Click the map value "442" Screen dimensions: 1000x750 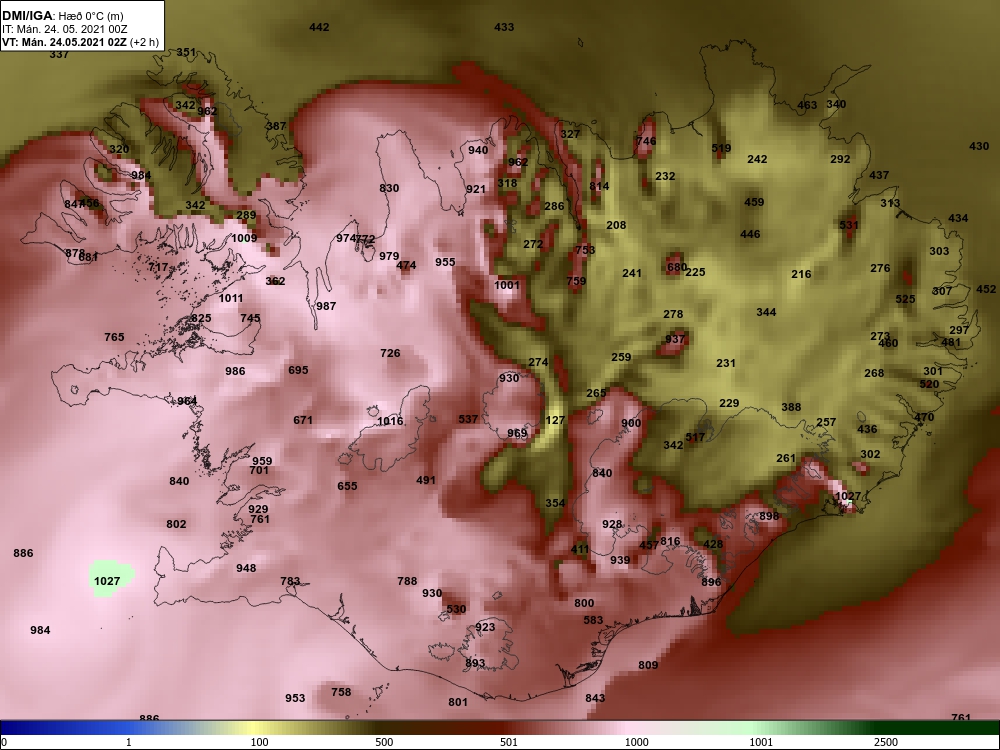[x=319, y=27]
